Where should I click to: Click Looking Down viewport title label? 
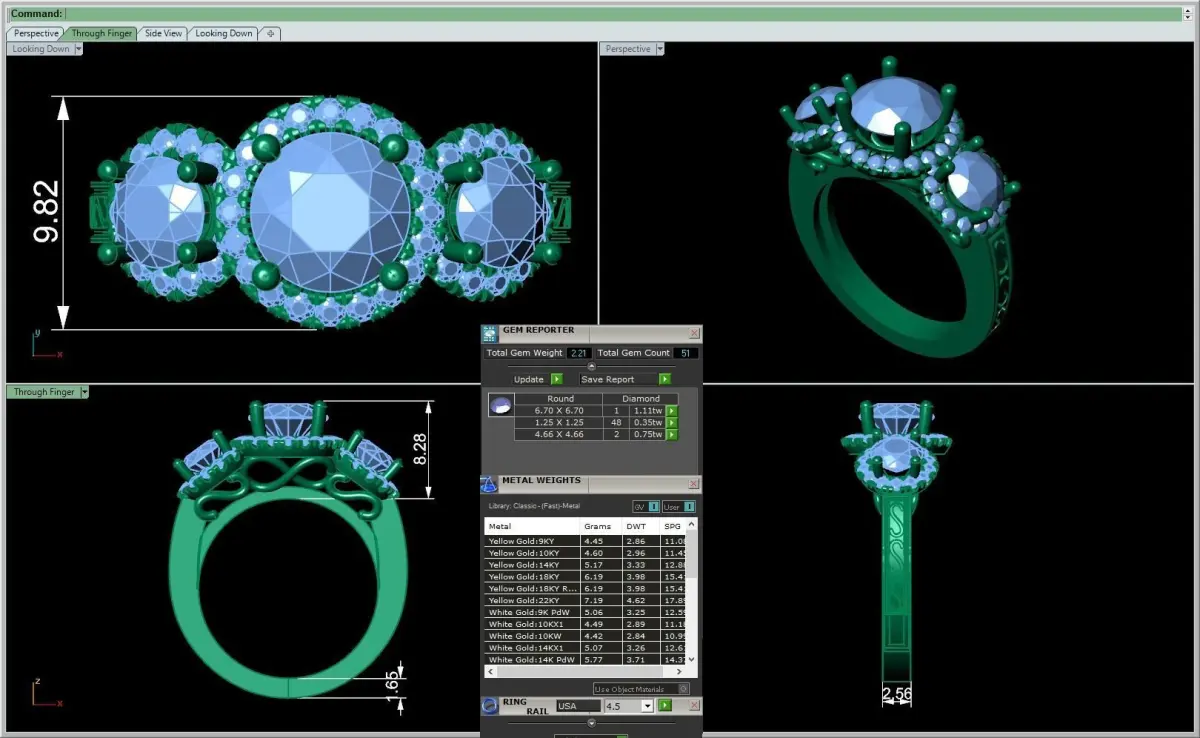[x=41, y=49]
